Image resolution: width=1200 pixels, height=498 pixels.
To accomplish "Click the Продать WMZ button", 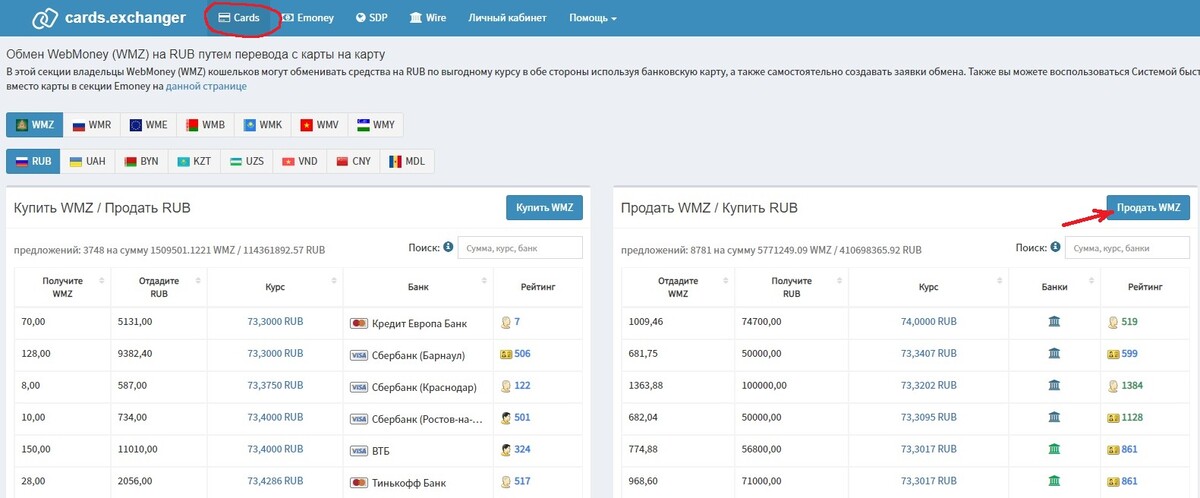I will point(1148,208).
